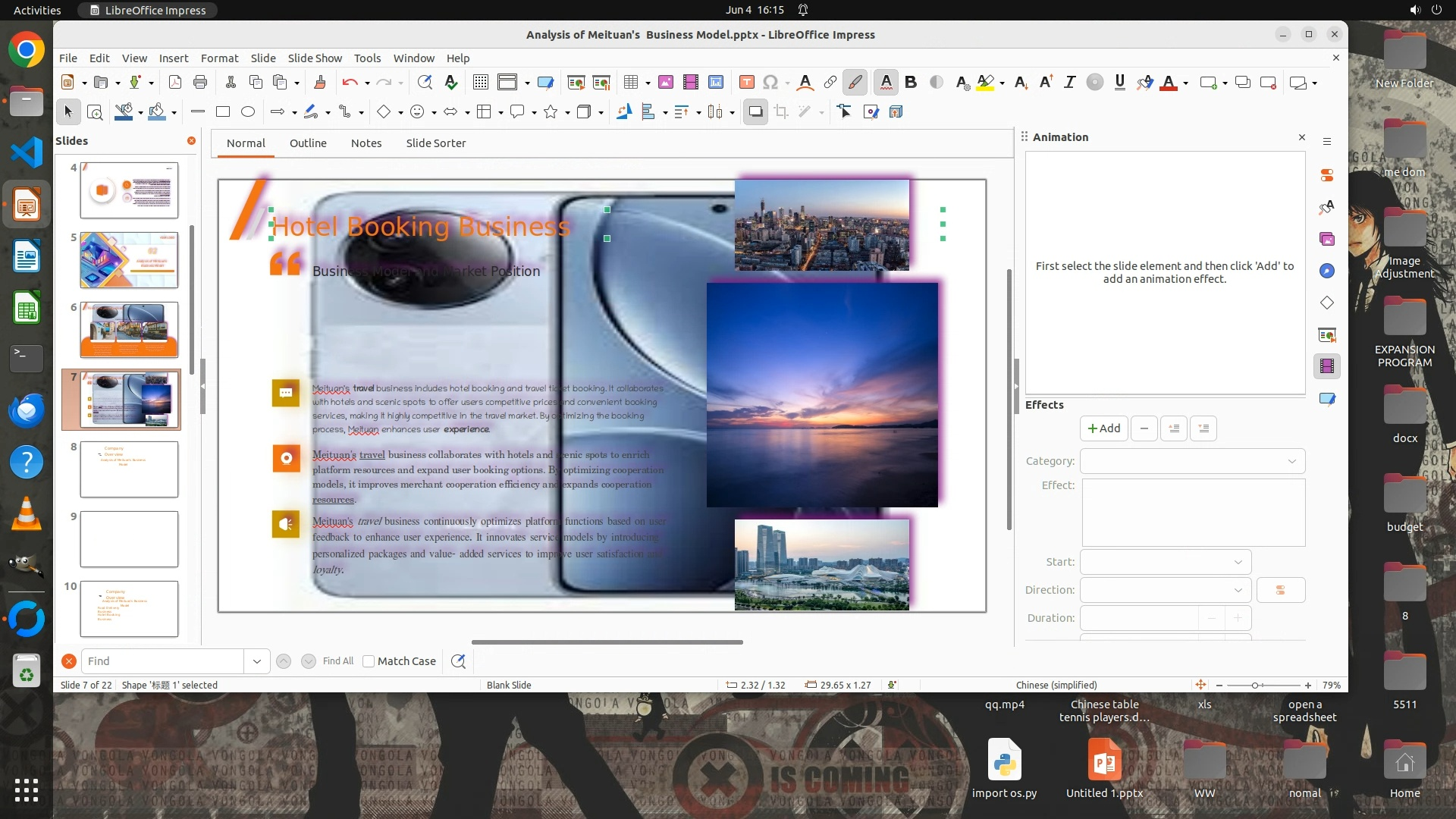Click the Add animation effect button
The height and width of the screenshot is (819, 1456).
tap(1103, 428)
